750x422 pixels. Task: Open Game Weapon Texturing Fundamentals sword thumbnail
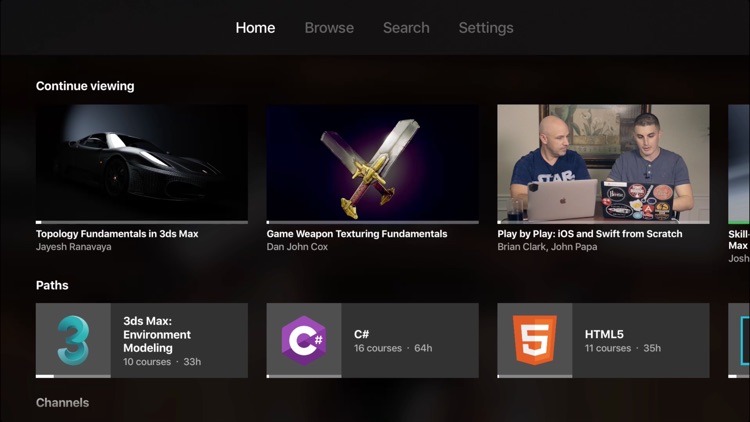(373, 163)
